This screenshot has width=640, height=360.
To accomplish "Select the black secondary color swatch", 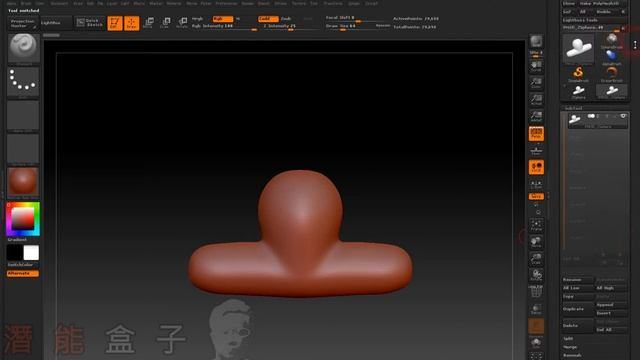I will pyautogui.click(x=15, y=253).
